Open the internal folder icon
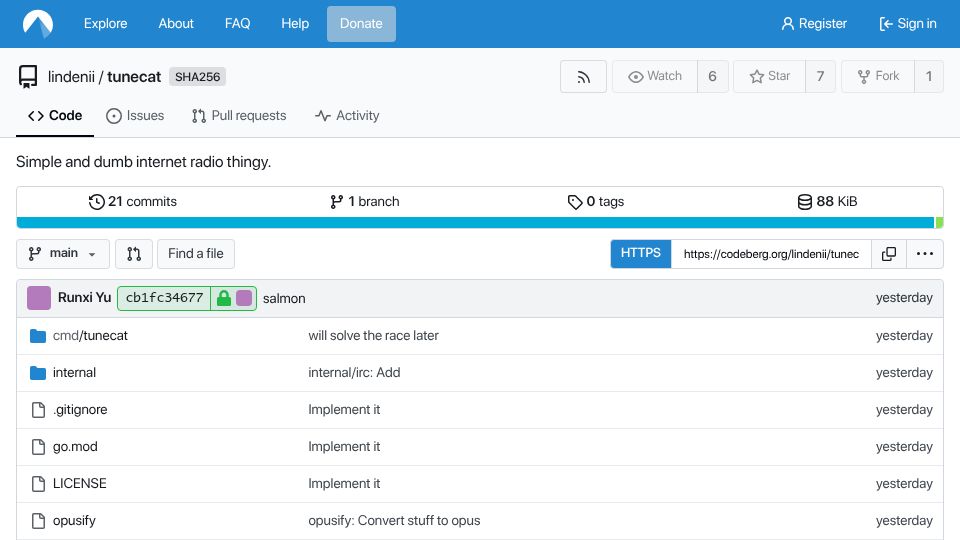This screenshot has height=540, width=960. (x=38, y=373)
